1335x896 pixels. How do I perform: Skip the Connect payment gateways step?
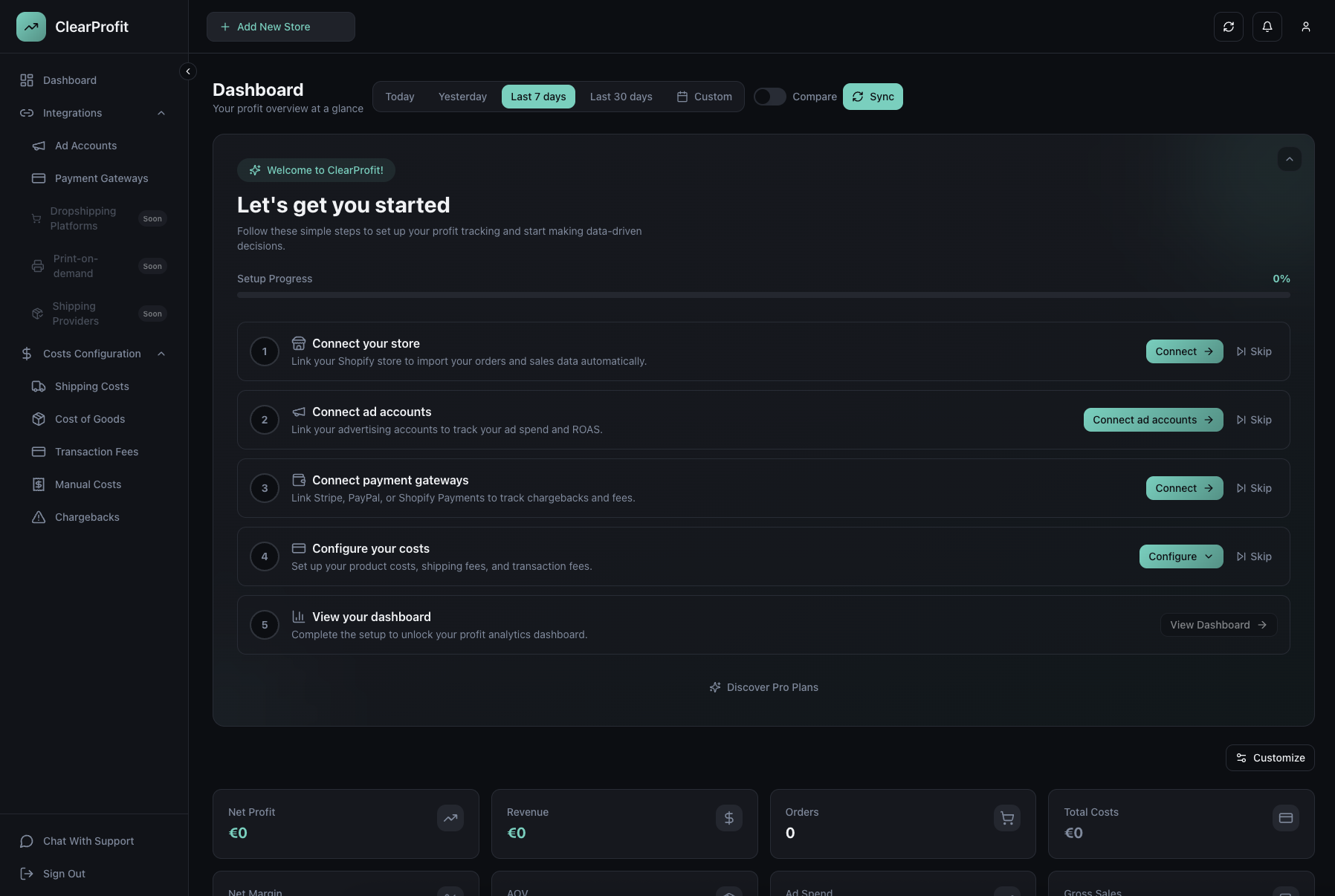point(1254,488)
